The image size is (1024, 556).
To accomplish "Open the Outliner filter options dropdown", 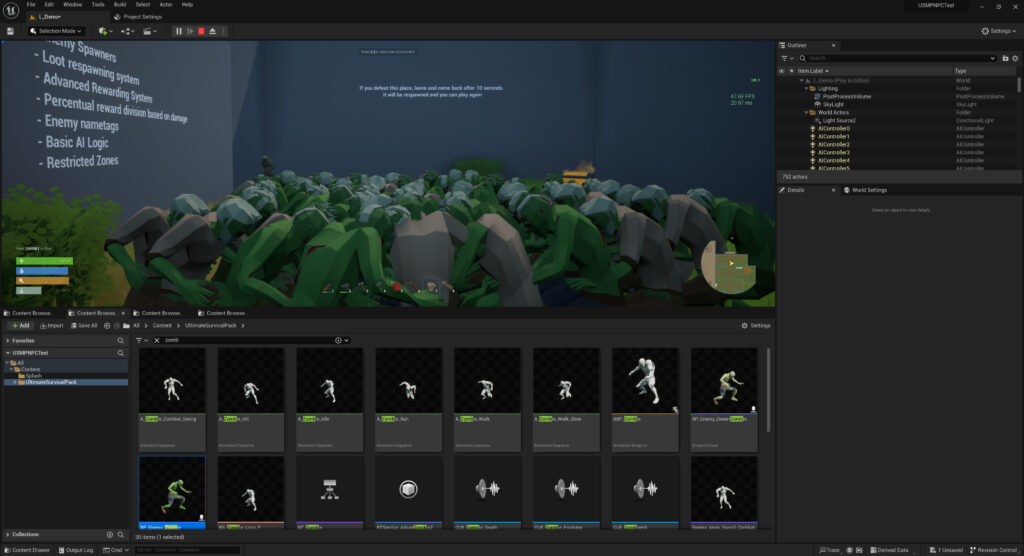I will pos(787,58).
